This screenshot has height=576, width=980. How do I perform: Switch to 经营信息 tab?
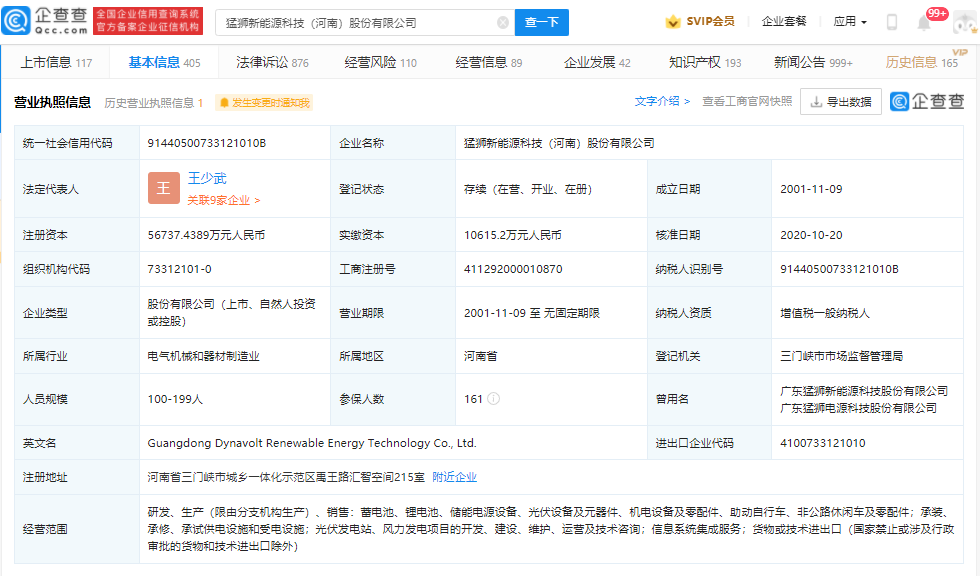pos(489,62)
